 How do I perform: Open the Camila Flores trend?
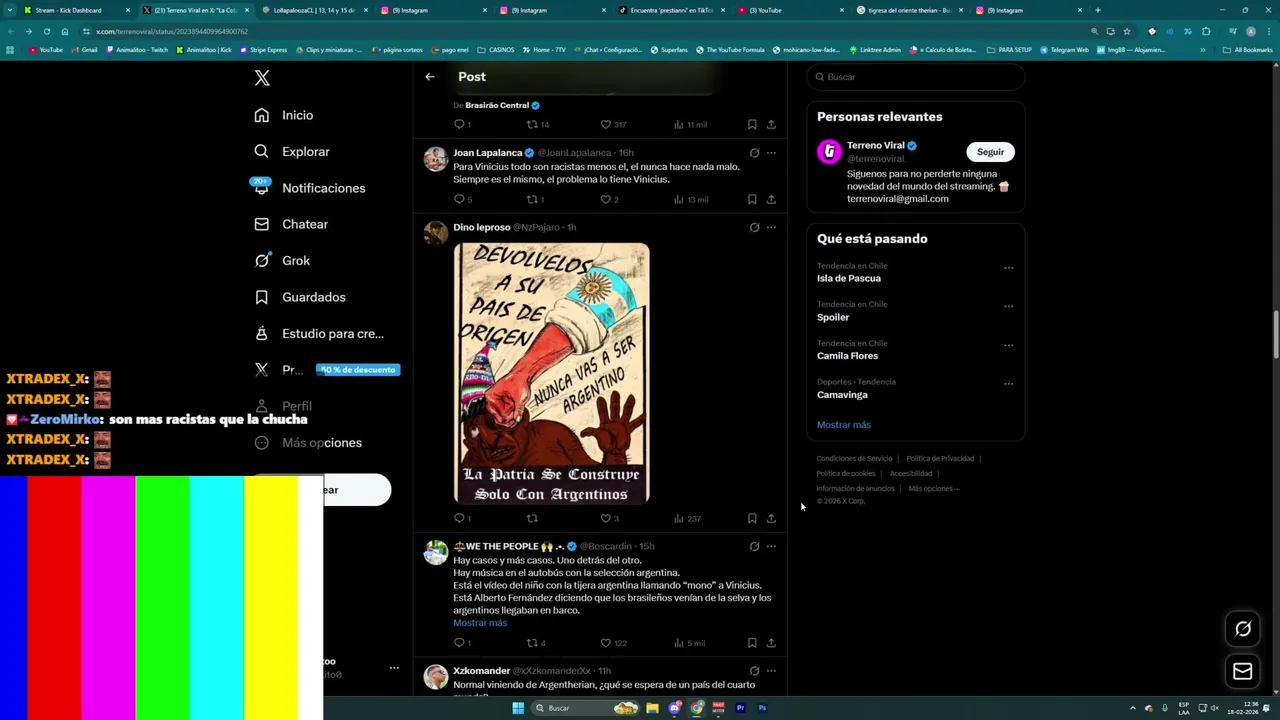[848, 356]
